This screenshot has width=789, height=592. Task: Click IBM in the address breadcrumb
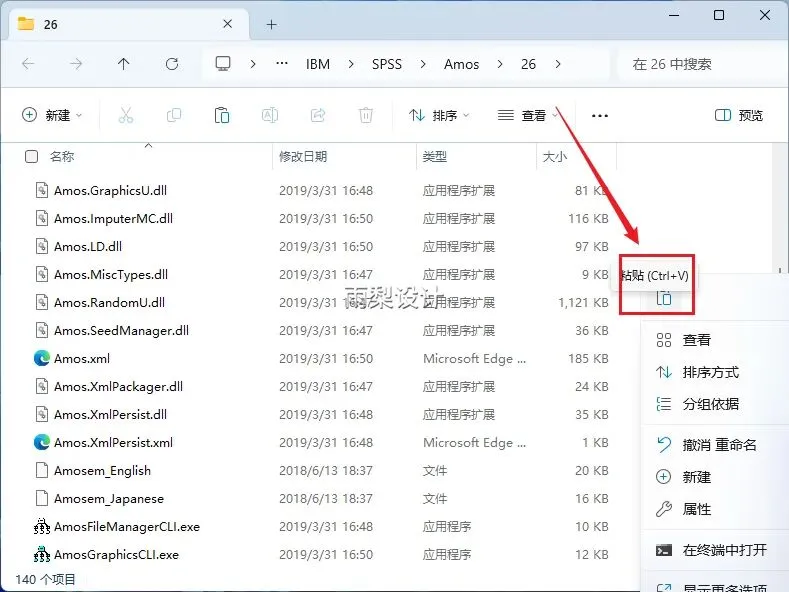pyautogui.click(x=318, y=64)
